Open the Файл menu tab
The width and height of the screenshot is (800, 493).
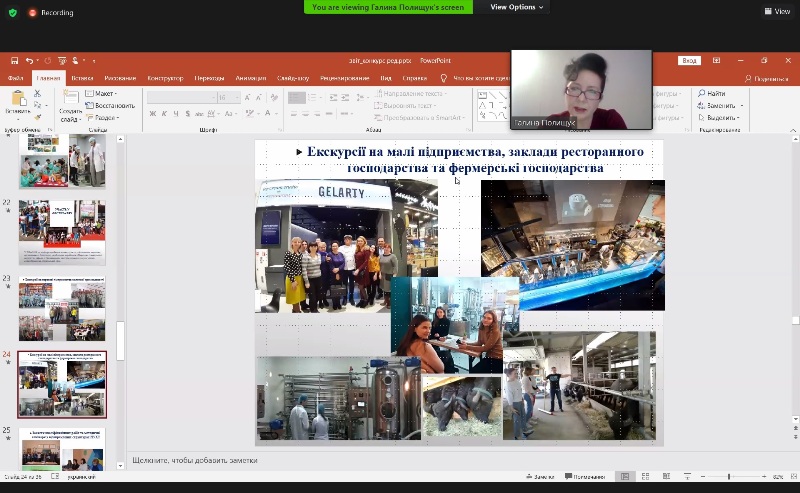(x=16, y=78)
